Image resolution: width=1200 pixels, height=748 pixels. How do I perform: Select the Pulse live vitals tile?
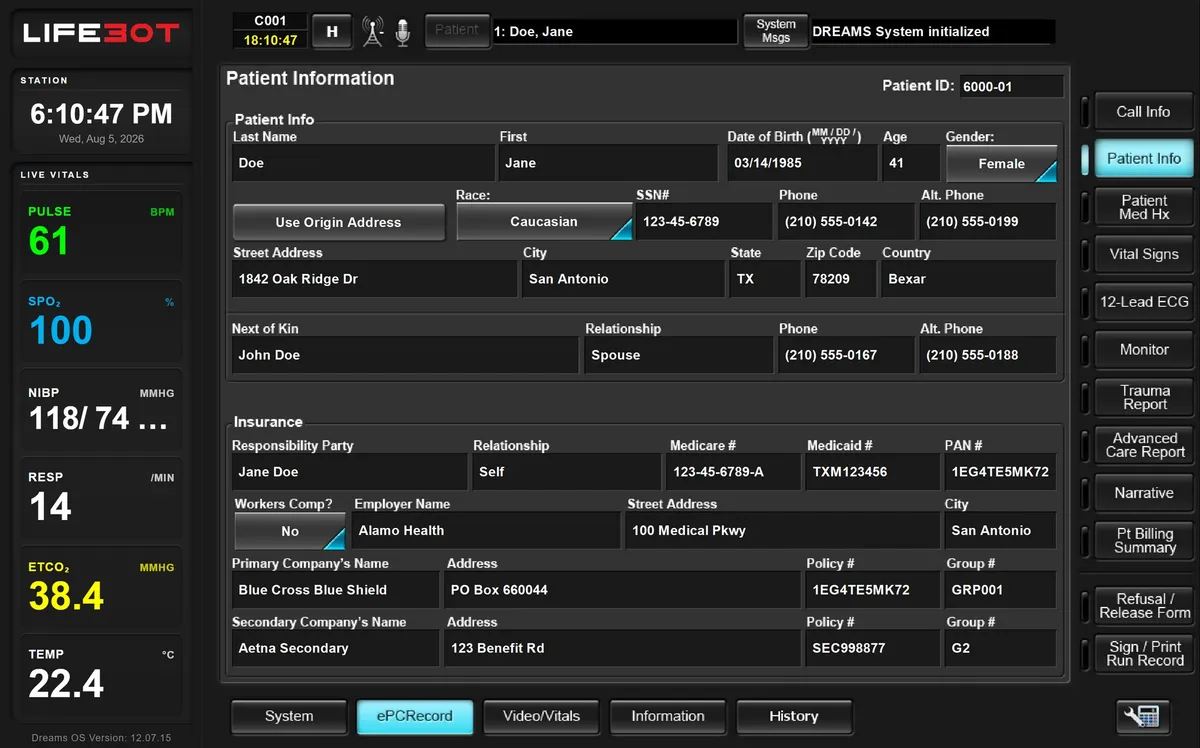click(101, 234)
